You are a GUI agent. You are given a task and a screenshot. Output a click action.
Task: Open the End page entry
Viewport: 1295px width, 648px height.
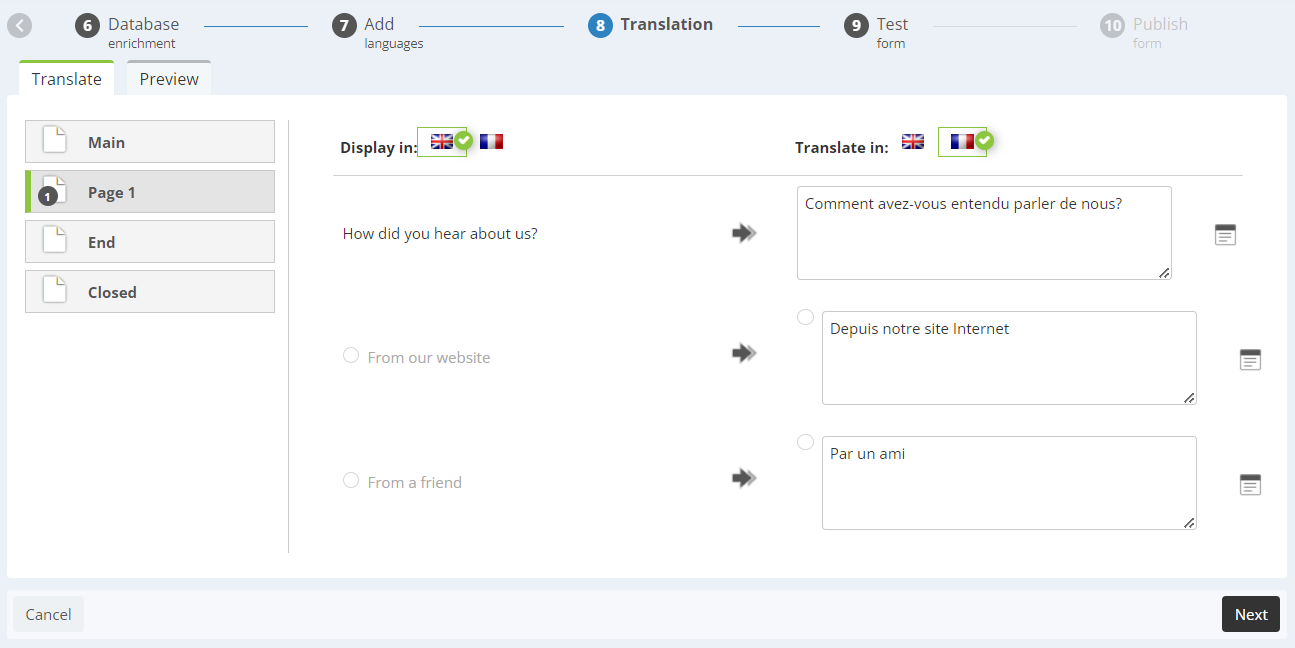(150, 242)
